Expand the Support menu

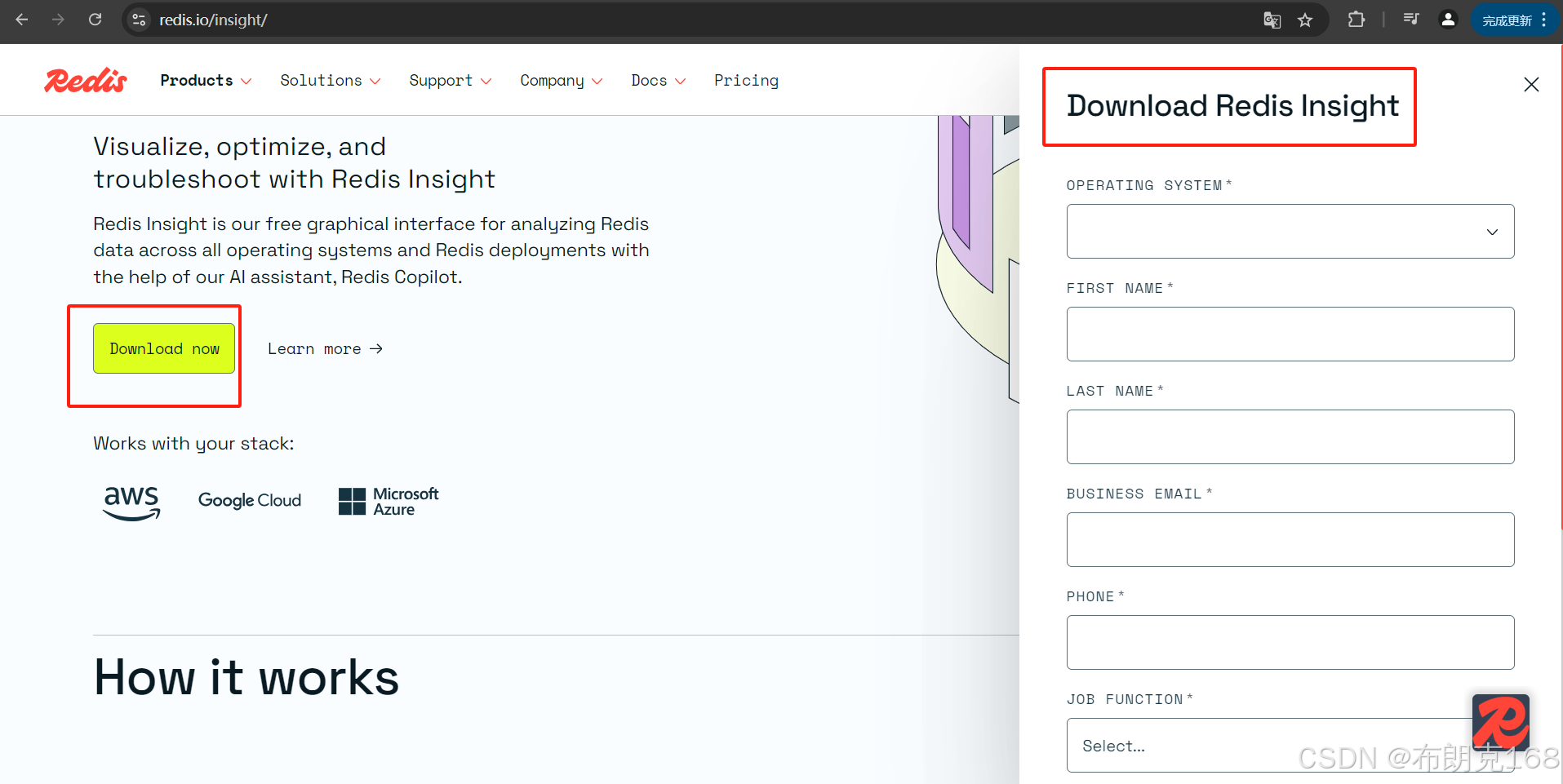[x=451, y=81]
